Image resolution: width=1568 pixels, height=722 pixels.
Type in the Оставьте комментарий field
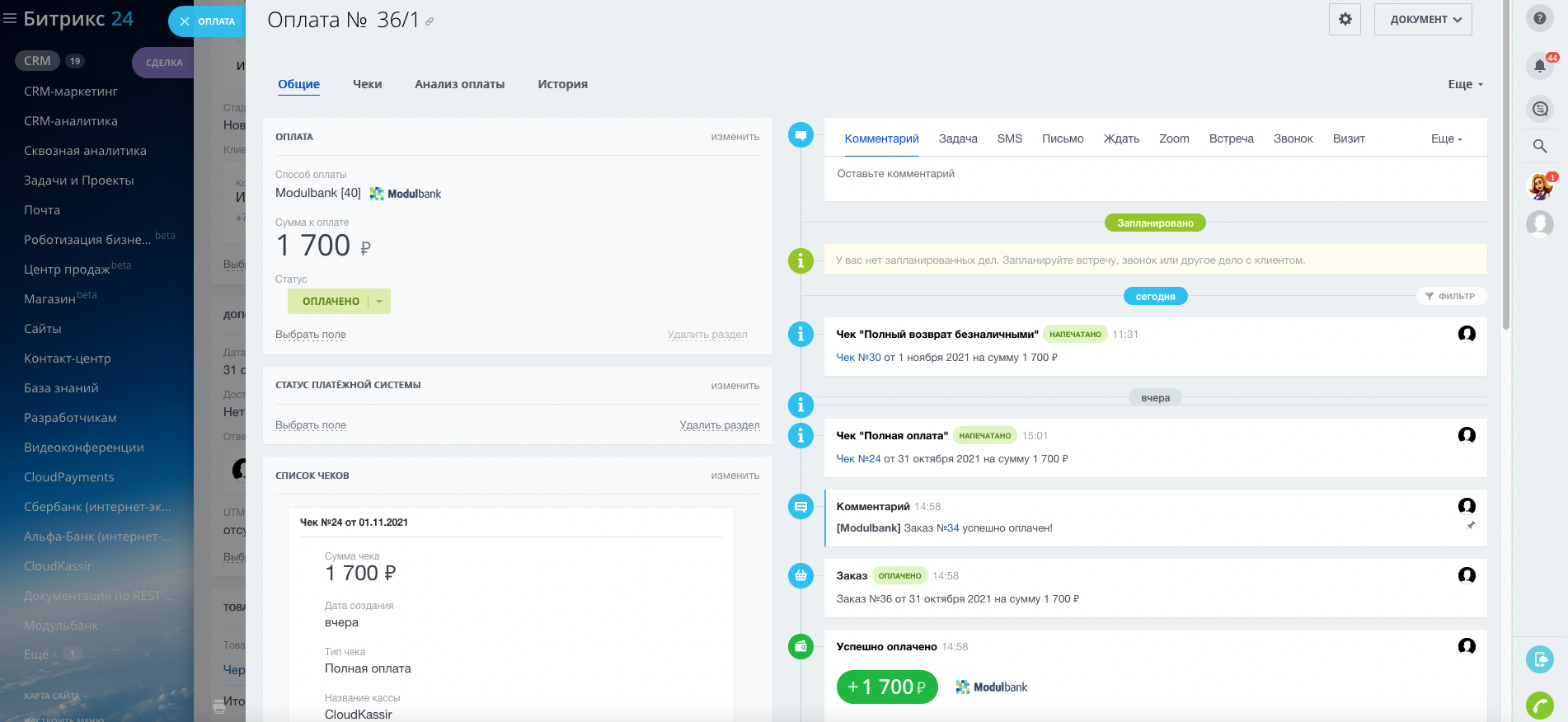[x=1154, y=174]
